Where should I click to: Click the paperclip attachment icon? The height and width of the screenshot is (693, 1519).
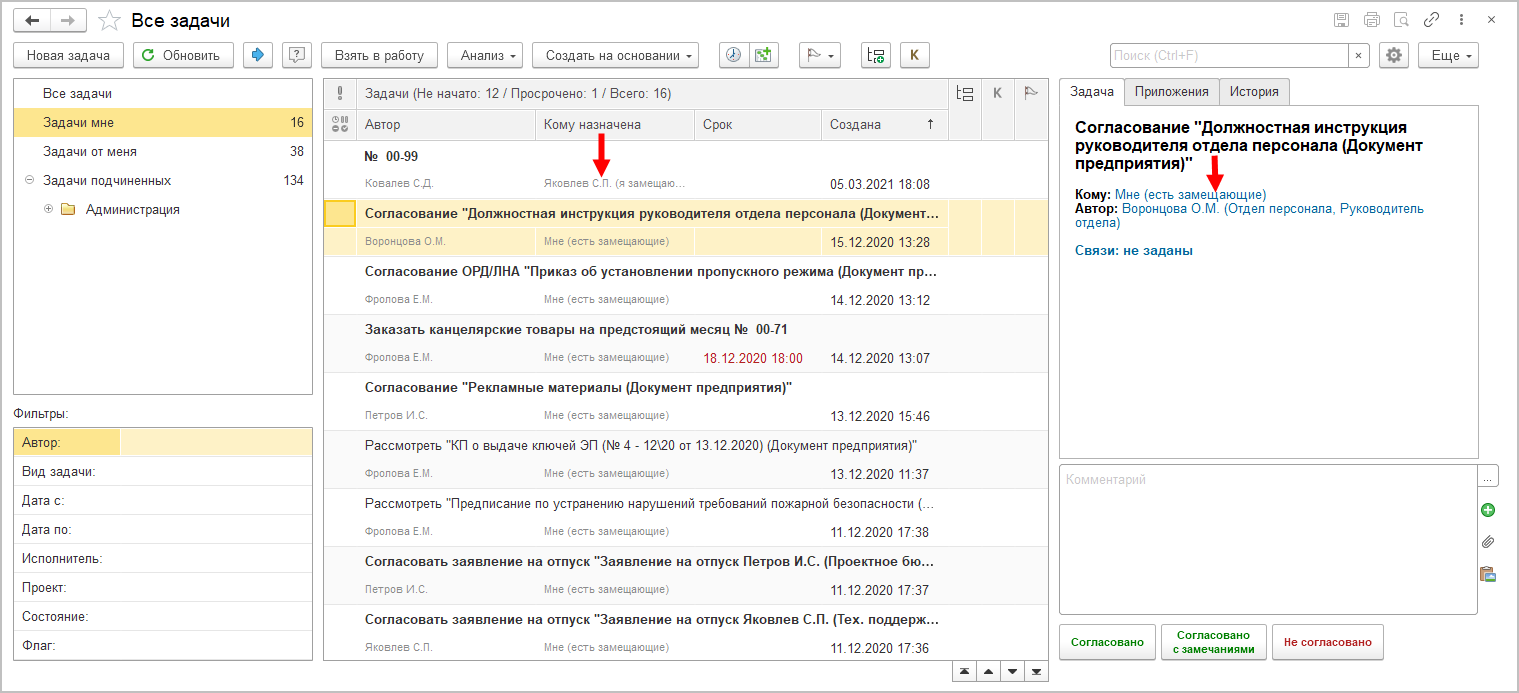[x=1488, y=542]
